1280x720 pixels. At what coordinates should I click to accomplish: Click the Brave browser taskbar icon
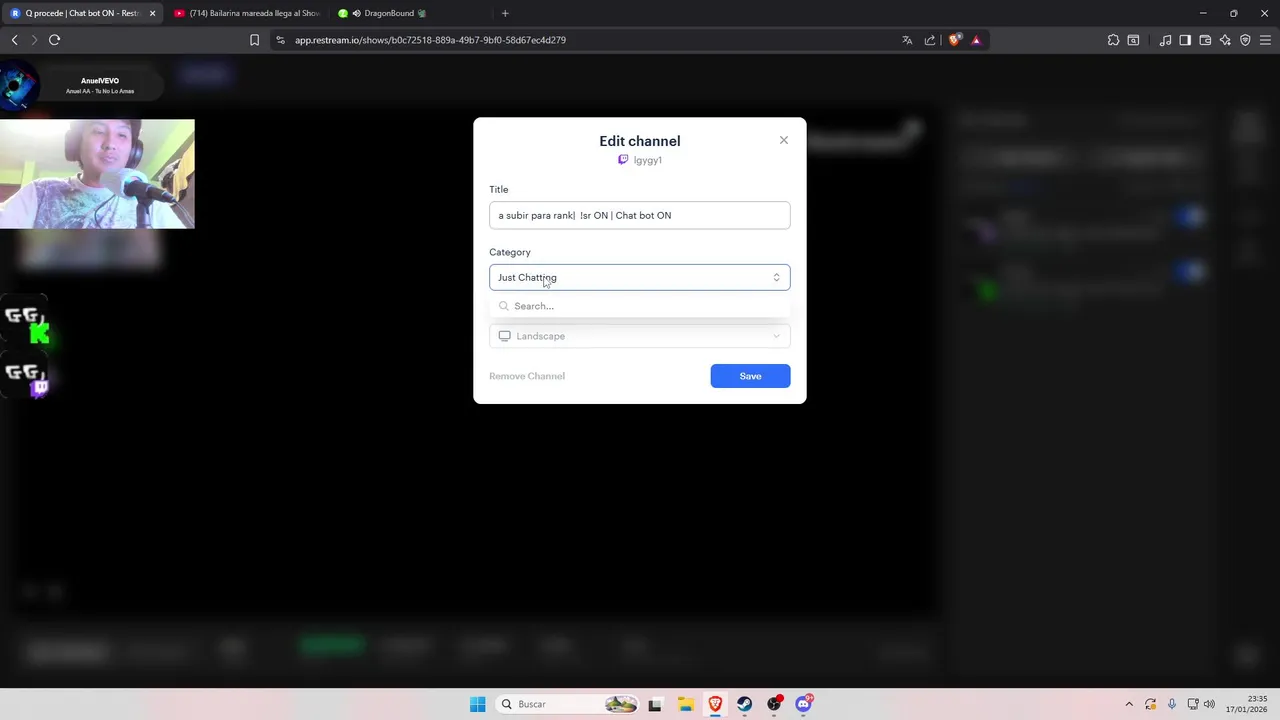tap(715, 704)
